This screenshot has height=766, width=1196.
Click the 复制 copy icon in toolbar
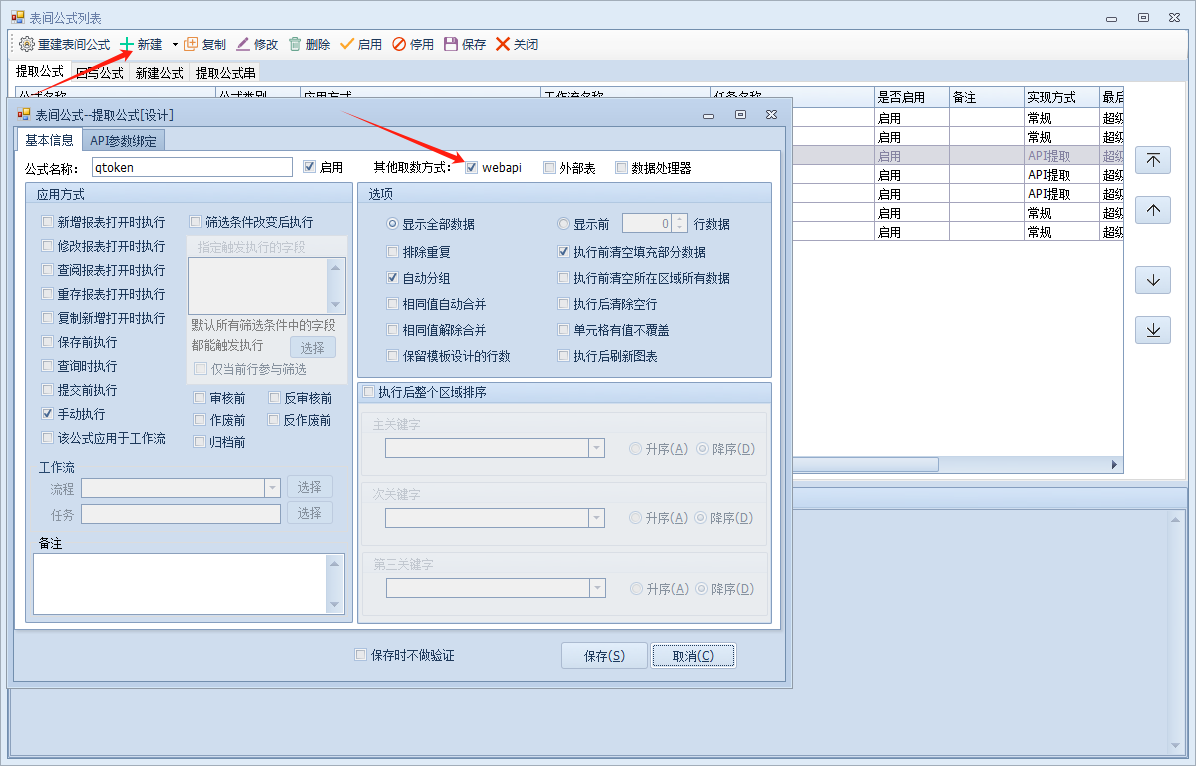click(191, 45)
